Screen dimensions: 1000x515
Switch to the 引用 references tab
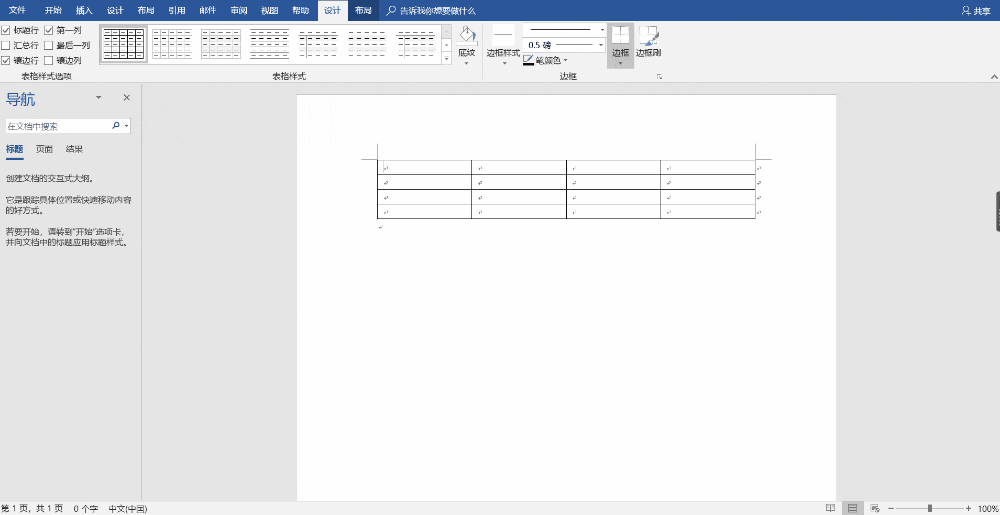click(177, 11)
